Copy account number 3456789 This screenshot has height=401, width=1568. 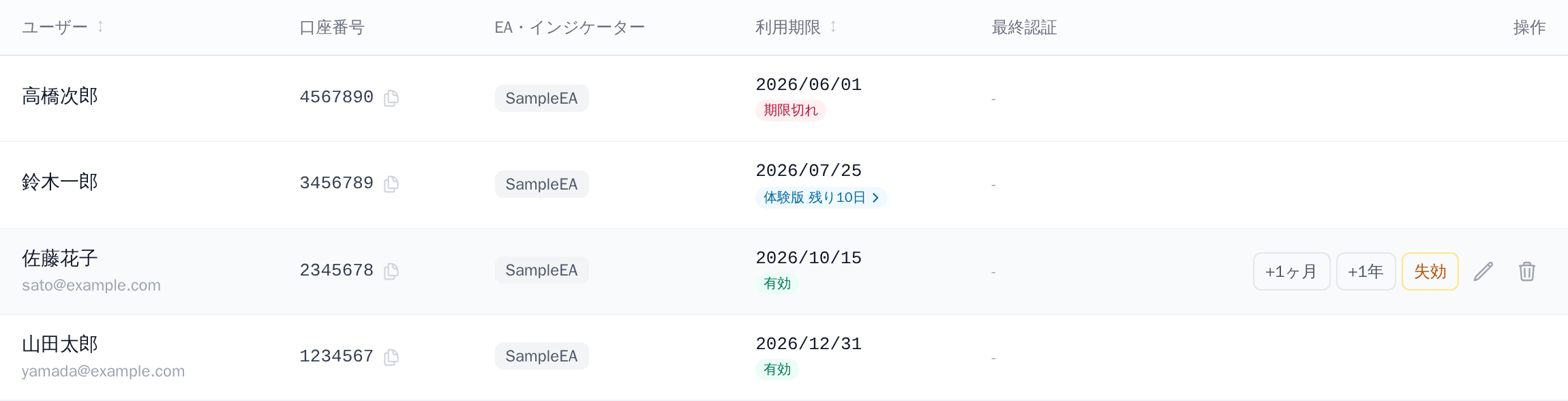391,184
